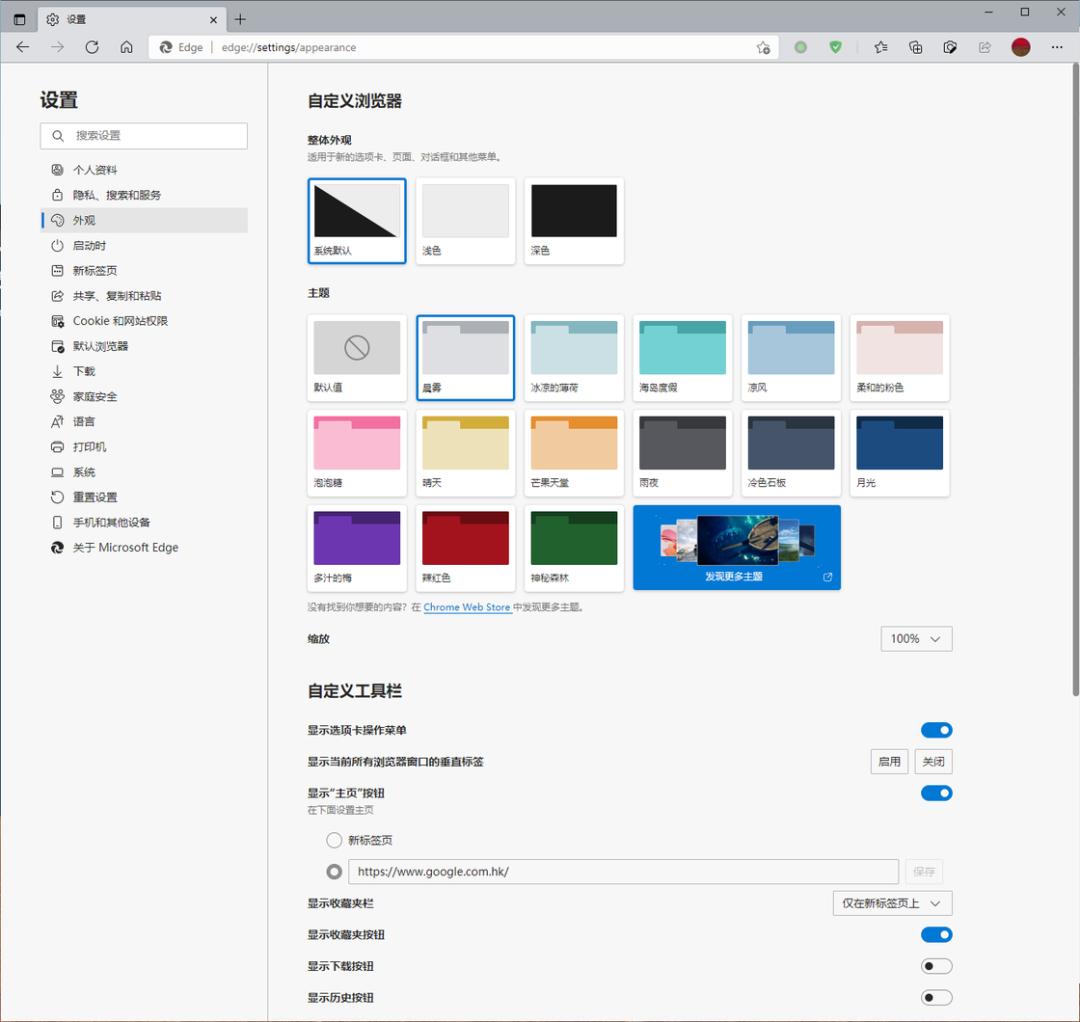Viewport: 1080px width, 1022px height.
Task: Go to 默认浏览器 settings section
Action: tap(100, 346)
